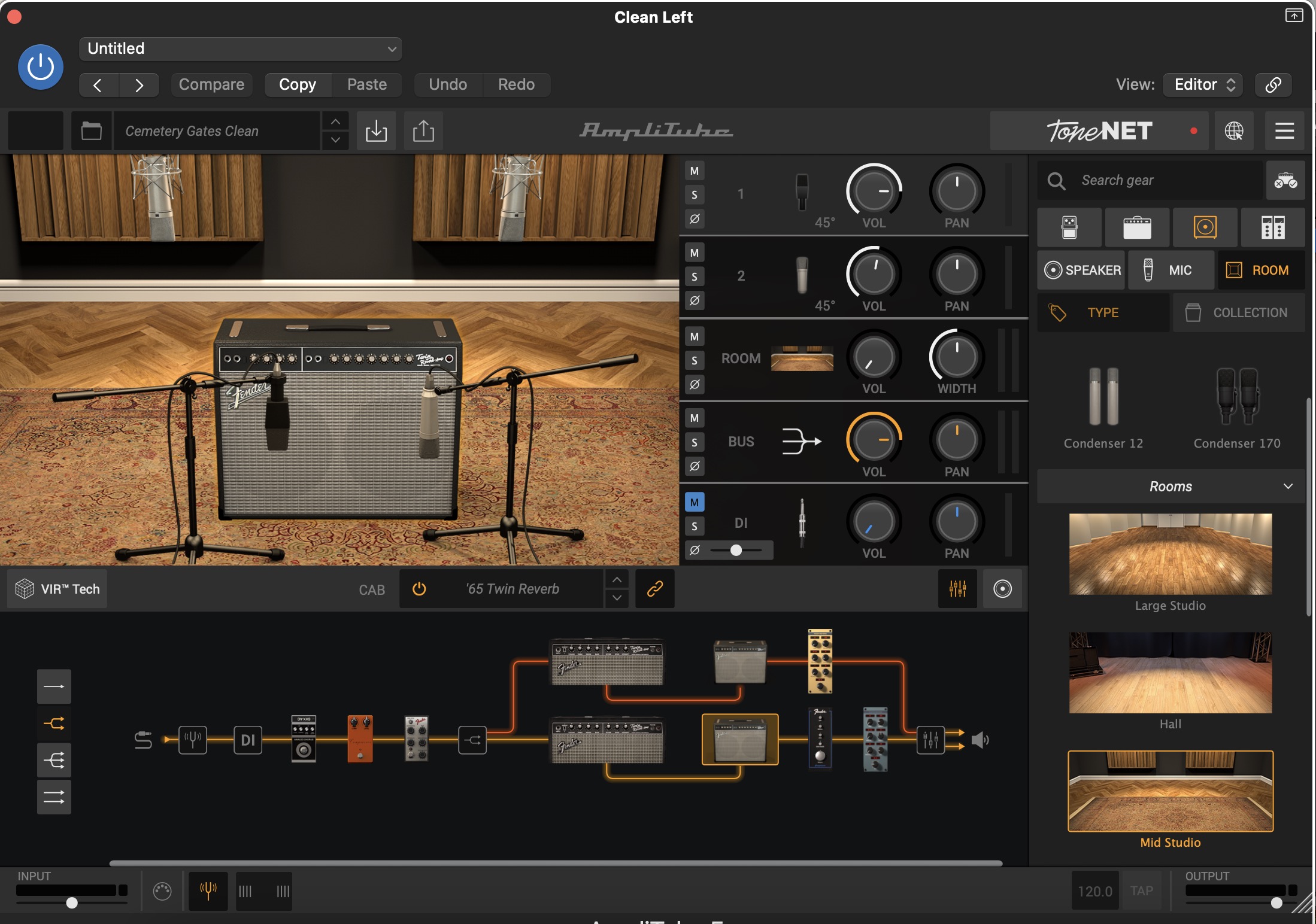Switch to the MIC tab

pyautogui.click(x=1171, y=270)
